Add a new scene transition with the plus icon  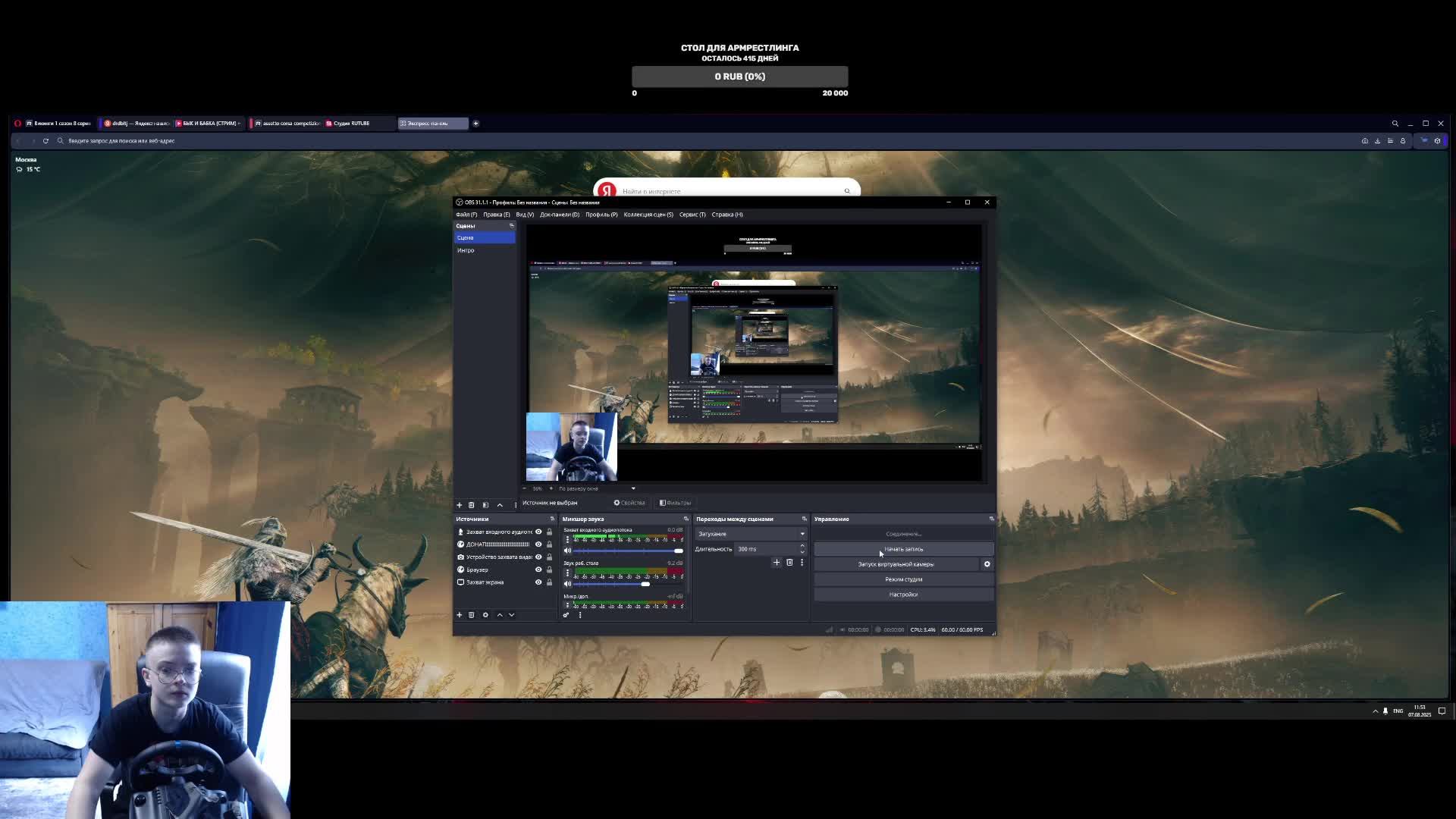click(776, 563)
